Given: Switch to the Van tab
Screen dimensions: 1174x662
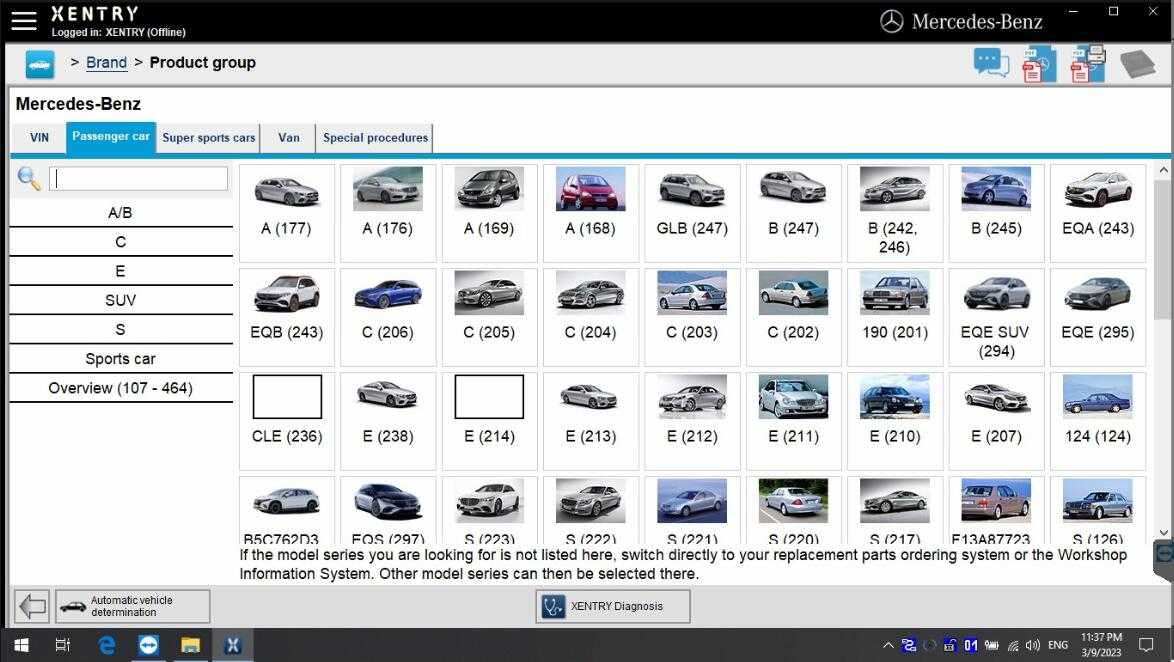Looking at the screenshot, I should coord(288,138).
